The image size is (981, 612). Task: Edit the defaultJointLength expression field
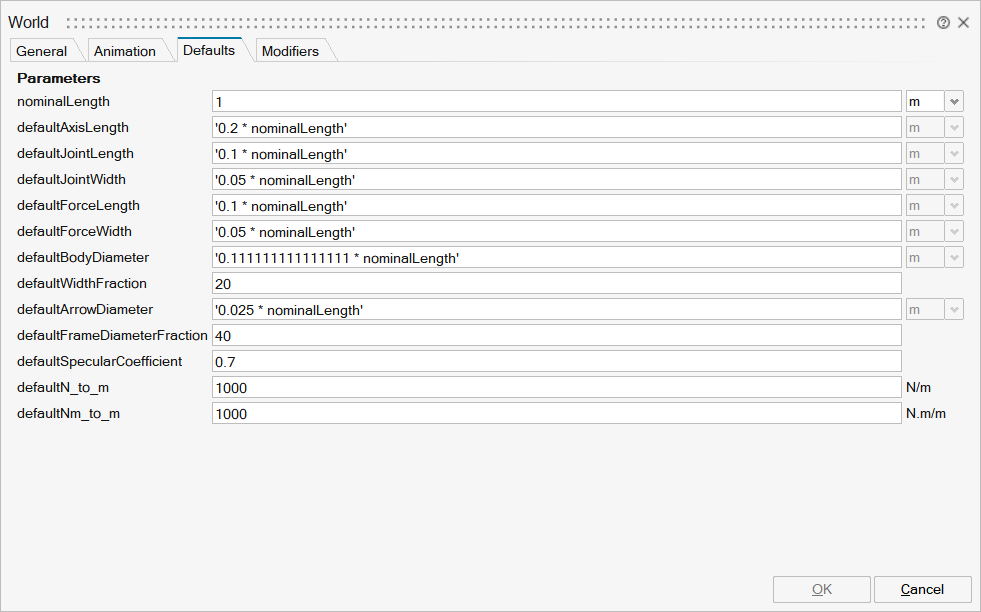point(557,154)
